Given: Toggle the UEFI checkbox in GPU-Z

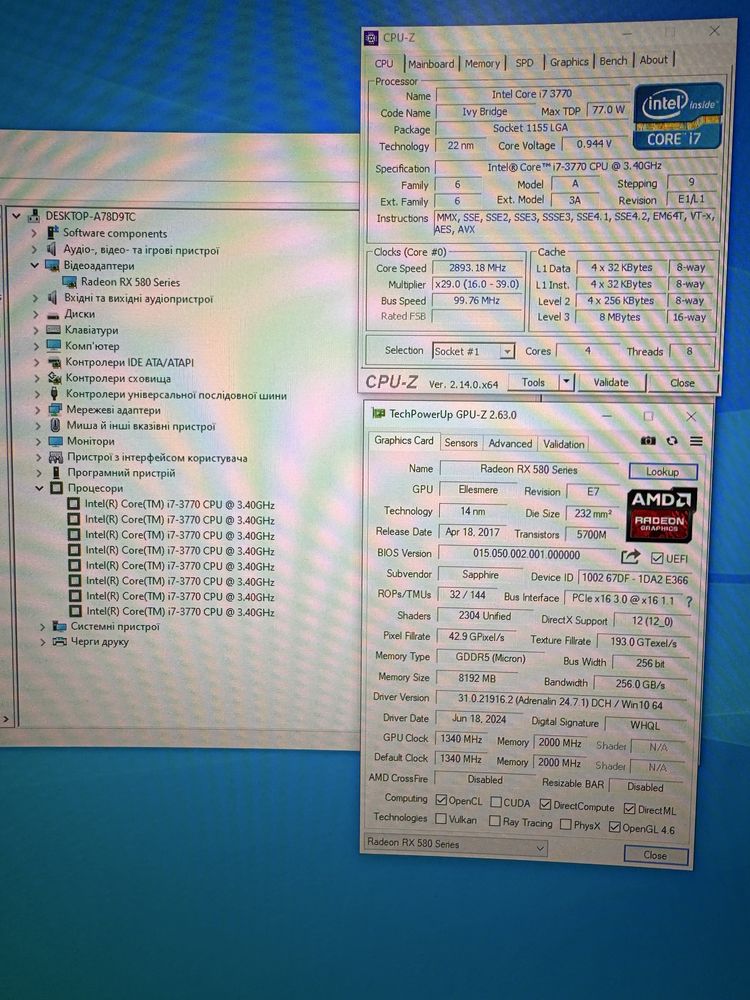Looking at the screenshot, I should 656,558.
